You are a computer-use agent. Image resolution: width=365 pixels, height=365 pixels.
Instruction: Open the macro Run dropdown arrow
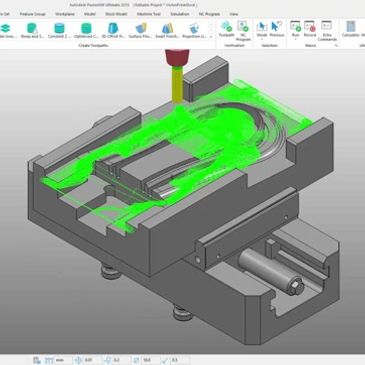pos(295,39)
